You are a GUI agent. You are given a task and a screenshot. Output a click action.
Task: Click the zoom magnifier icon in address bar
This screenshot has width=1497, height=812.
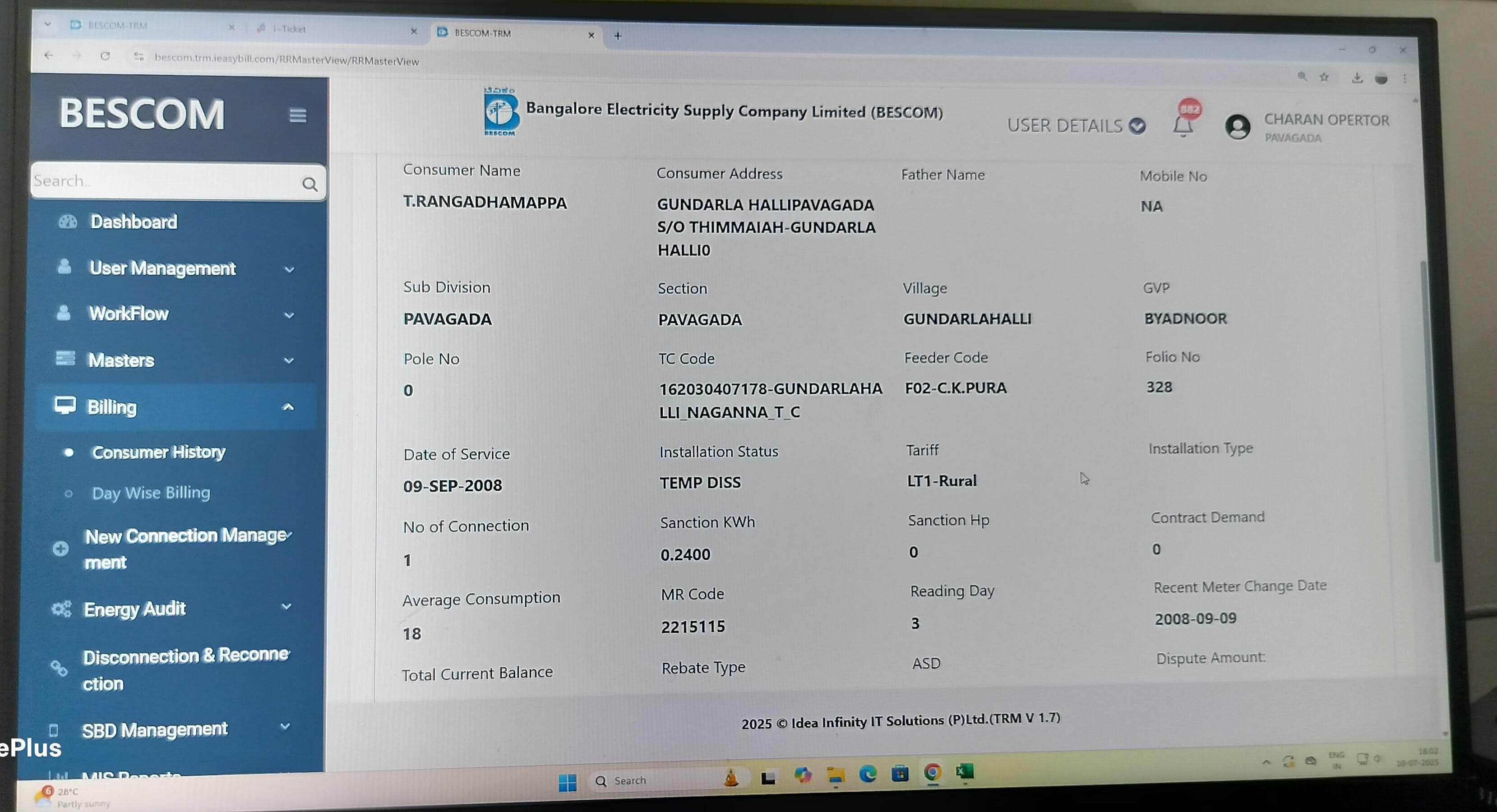click(1303, 76)
